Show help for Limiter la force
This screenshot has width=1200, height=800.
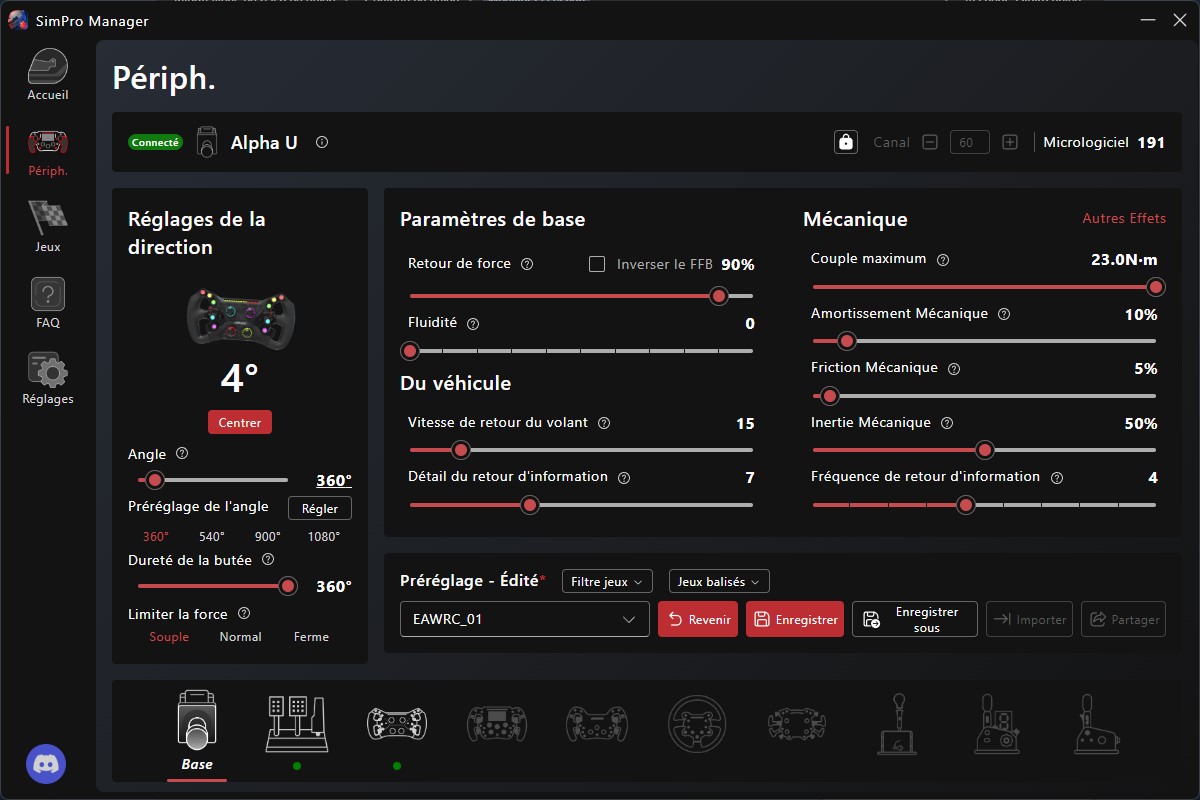coord(244,614)
